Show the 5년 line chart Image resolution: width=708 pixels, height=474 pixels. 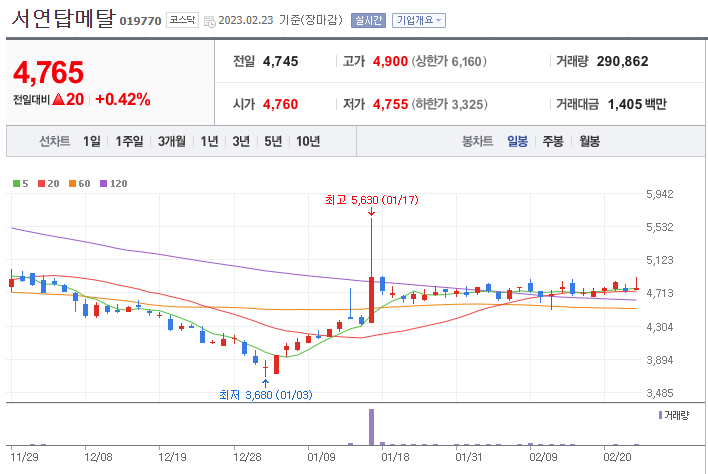[x=273, y=142]
